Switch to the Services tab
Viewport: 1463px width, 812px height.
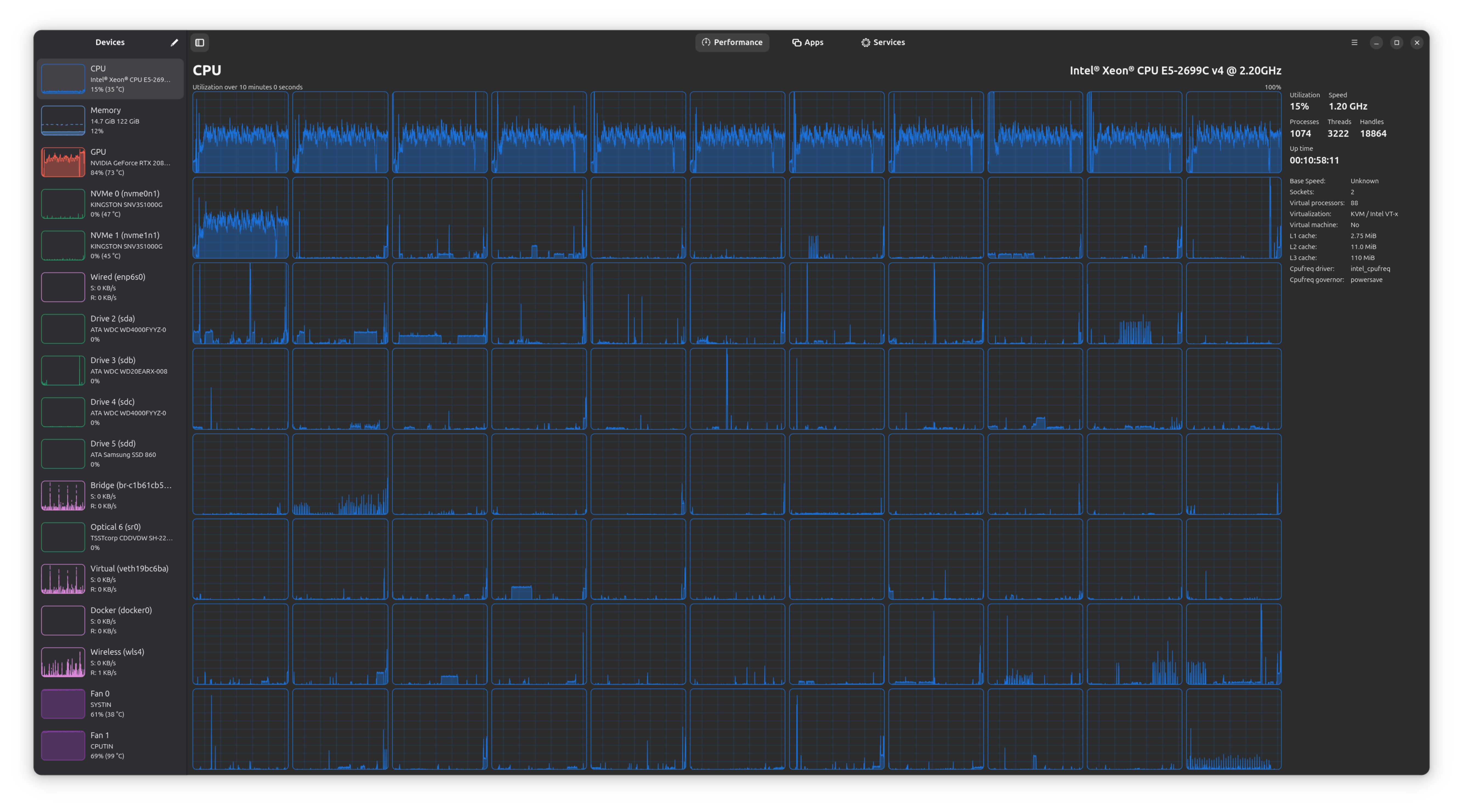click(x=883, y=42)
